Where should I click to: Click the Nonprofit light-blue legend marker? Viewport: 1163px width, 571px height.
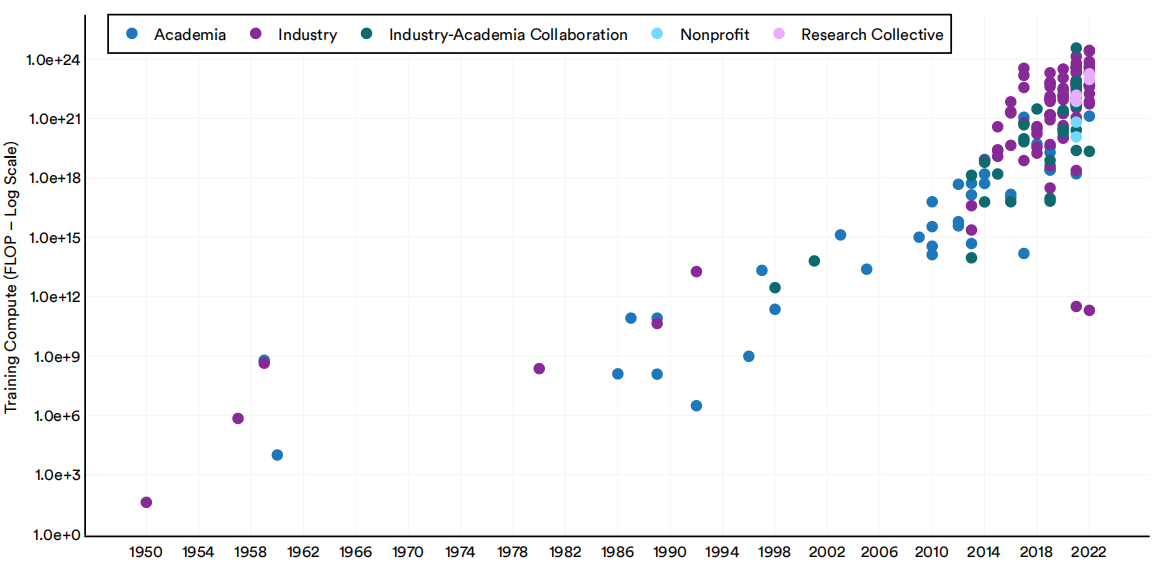pos(659,35)
